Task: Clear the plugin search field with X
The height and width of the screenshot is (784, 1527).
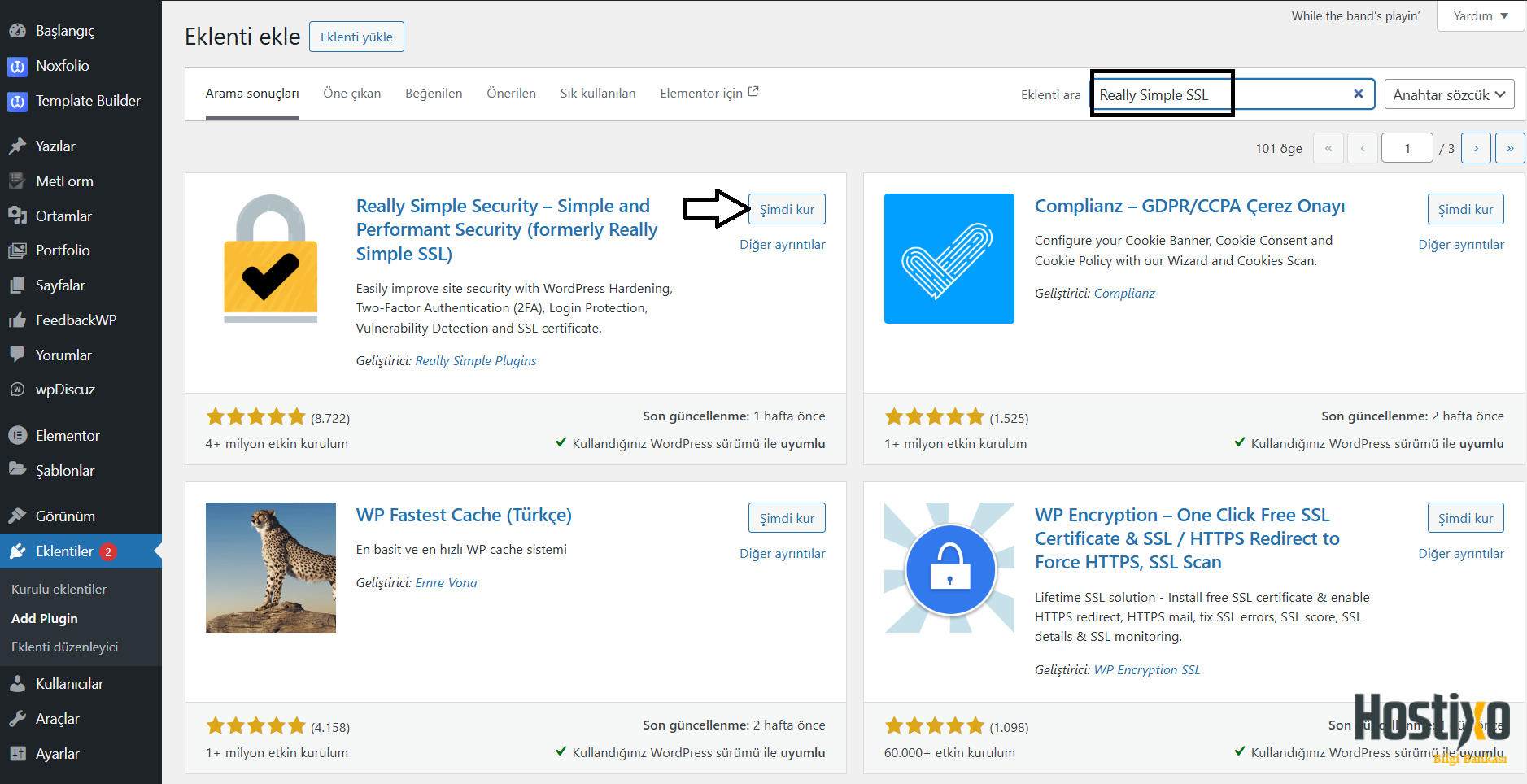Action: coord(1358,94)
